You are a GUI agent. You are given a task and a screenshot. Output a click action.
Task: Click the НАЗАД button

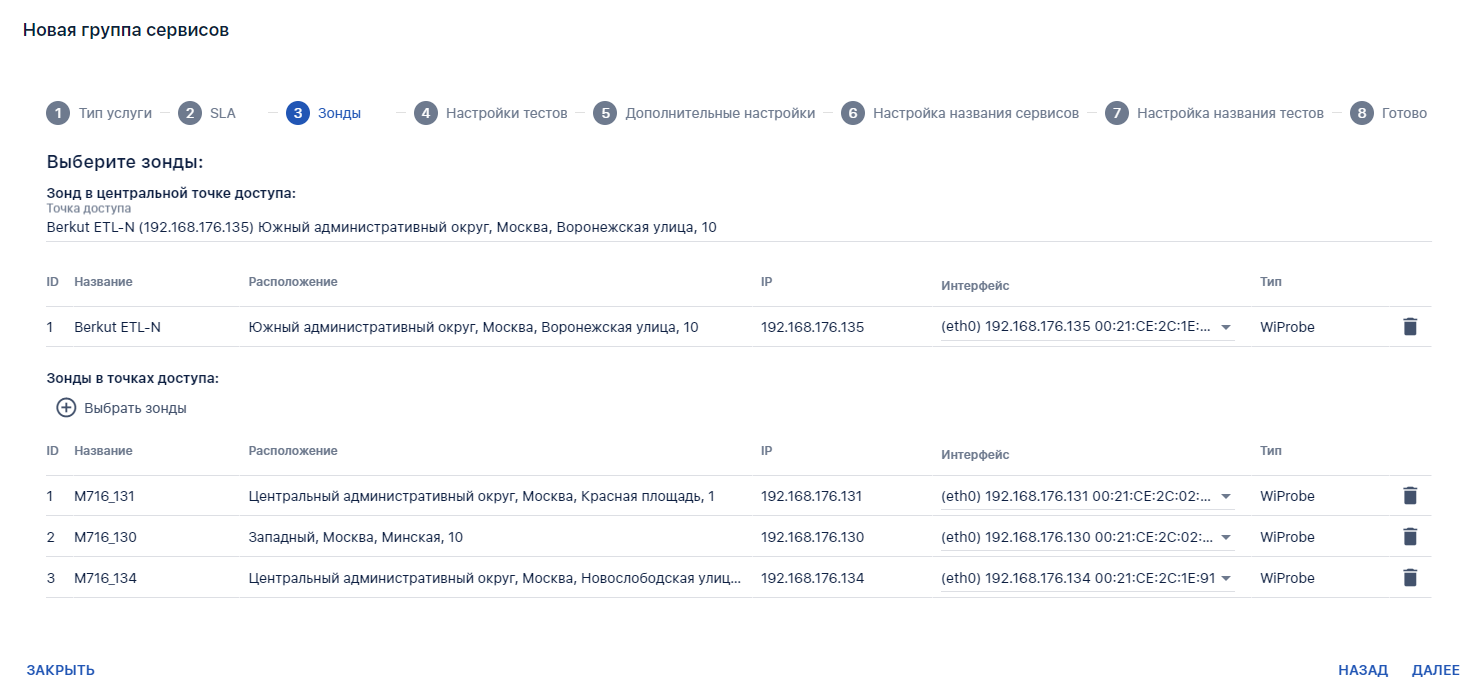[x=1363, y=670]
